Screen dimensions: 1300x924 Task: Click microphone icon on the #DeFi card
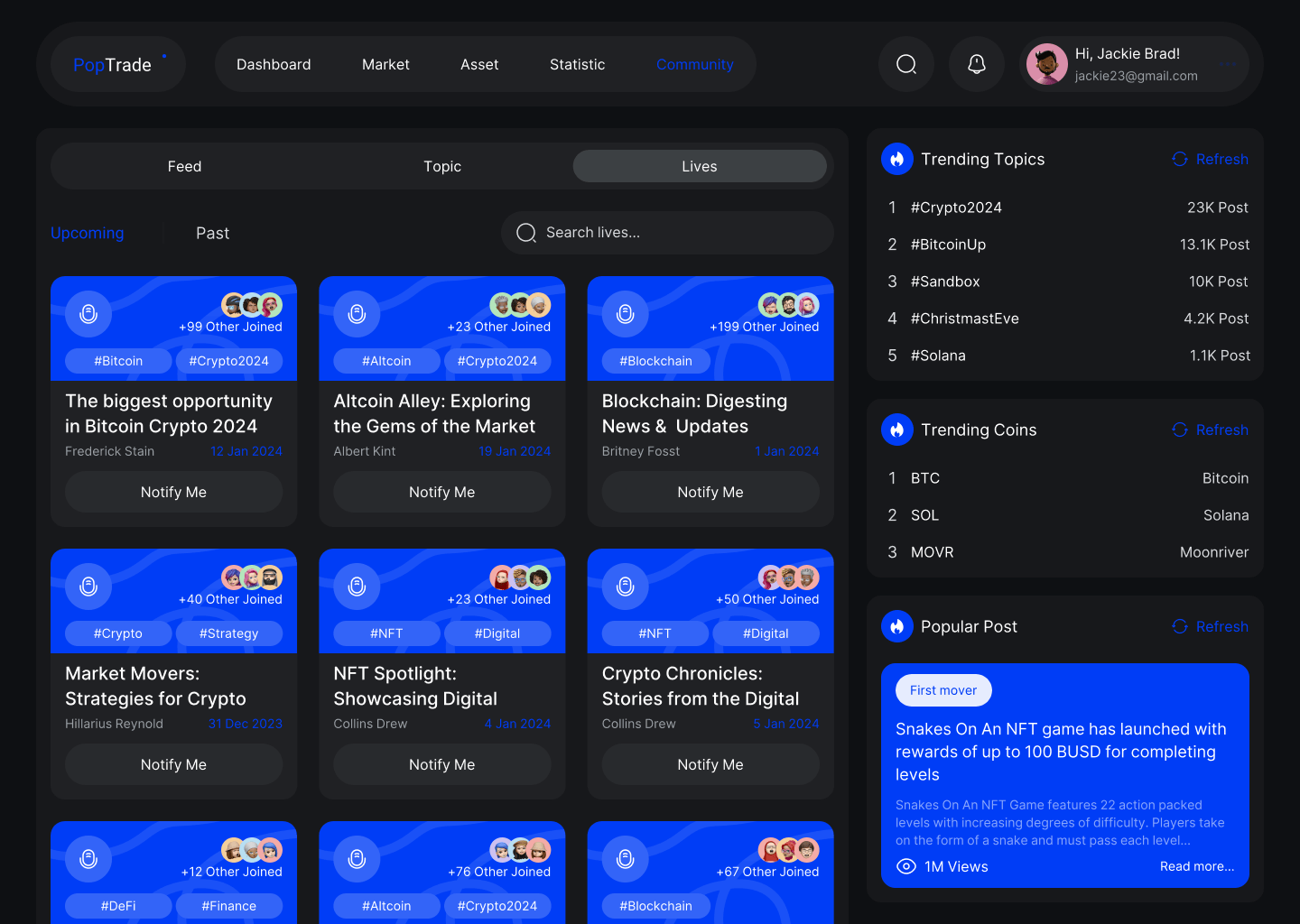(x=88, y=859)
